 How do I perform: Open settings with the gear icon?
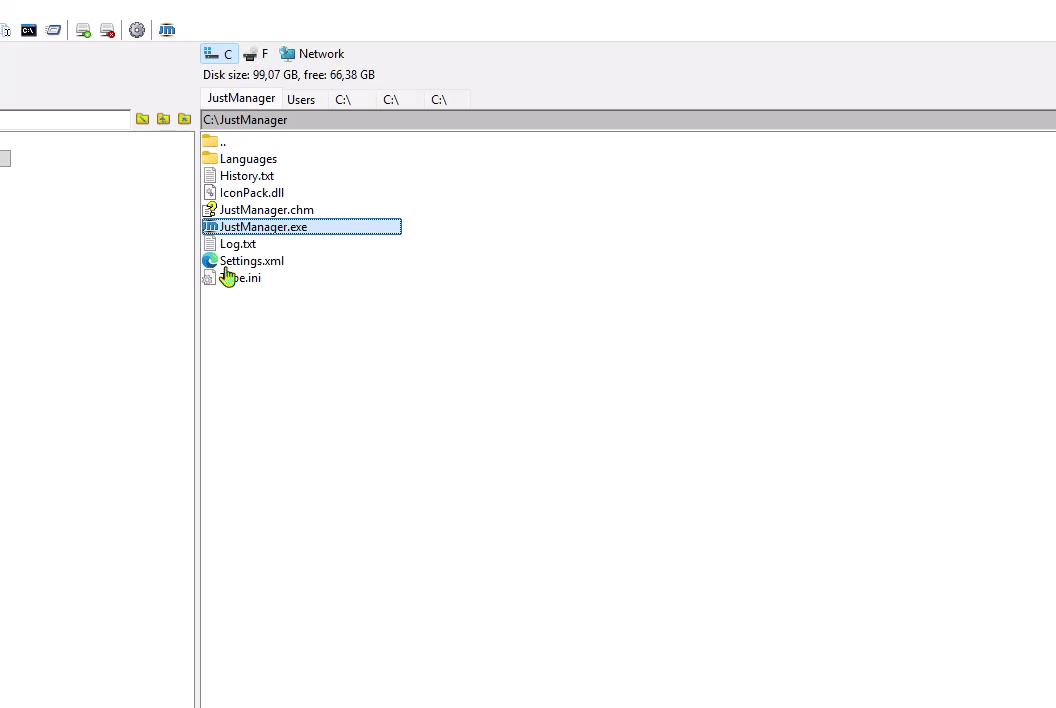(137, 30)
